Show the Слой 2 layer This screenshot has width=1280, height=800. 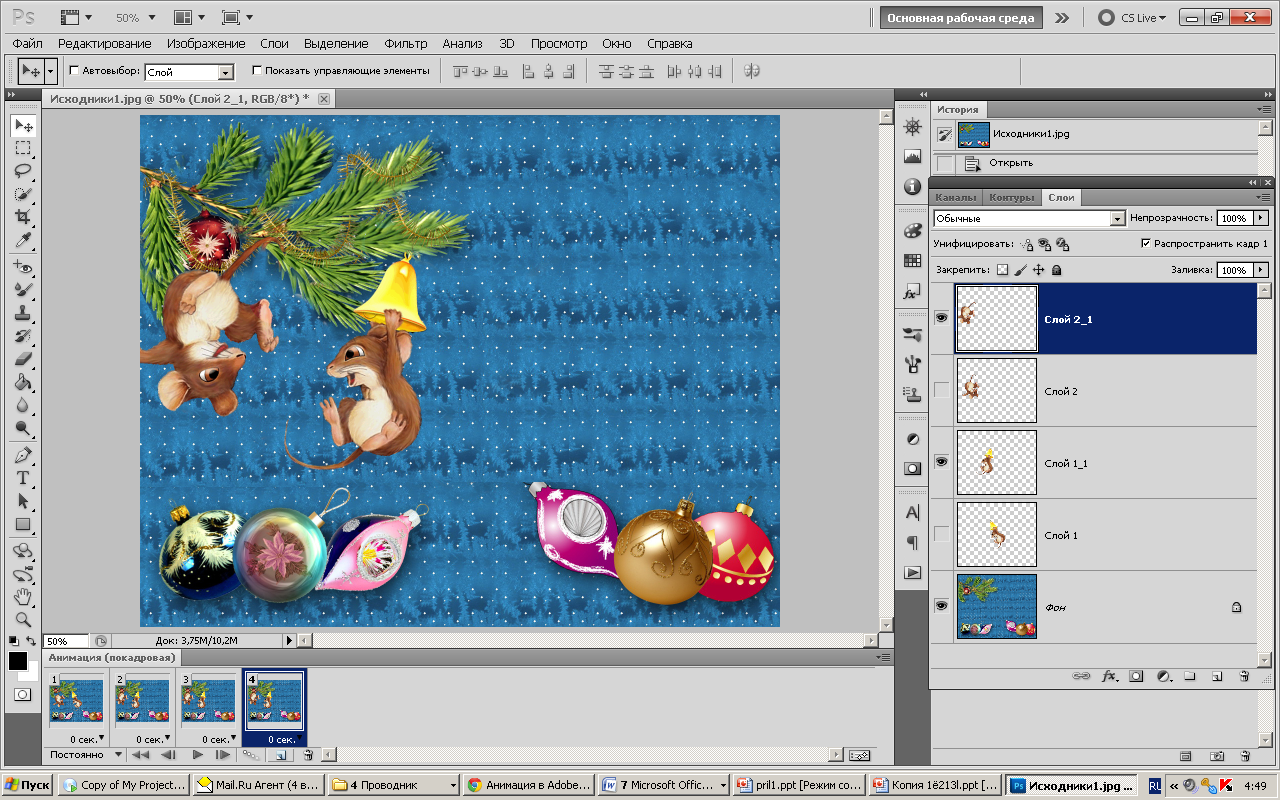pos(941,390)
